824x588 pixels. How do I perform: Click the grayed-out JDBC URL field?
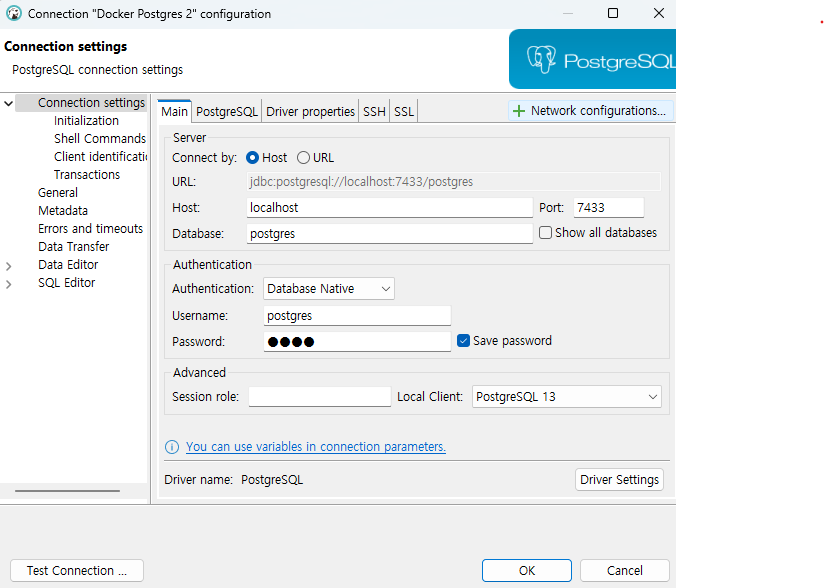[x=454, y=182]
